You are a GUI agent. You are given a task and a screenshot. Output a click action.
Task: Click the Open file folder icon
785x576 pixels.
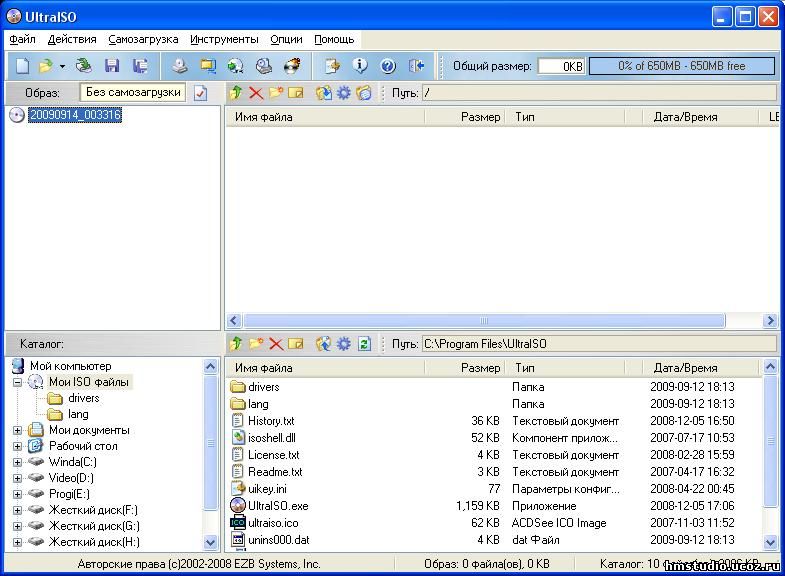(46, 66)
